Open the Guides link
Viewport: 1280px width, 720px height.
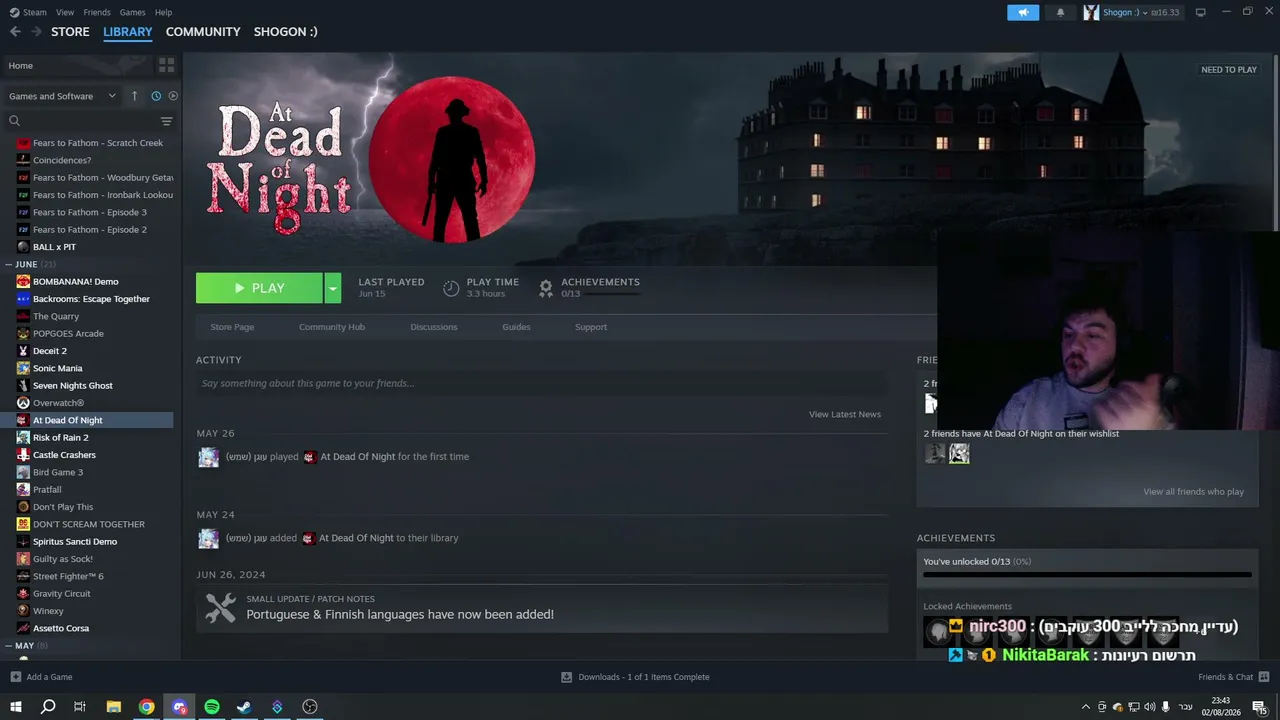[x=516, y=327]
